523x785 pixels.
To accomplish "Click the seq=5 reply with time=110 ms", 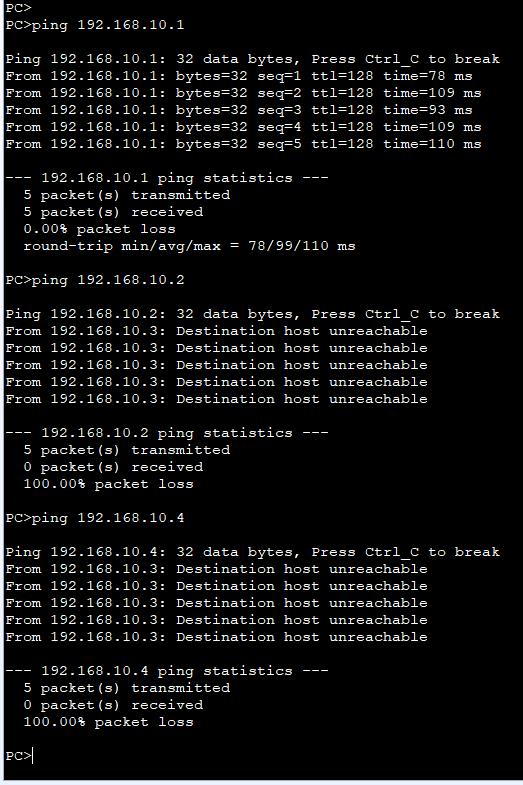I will (x=243, y=144).
